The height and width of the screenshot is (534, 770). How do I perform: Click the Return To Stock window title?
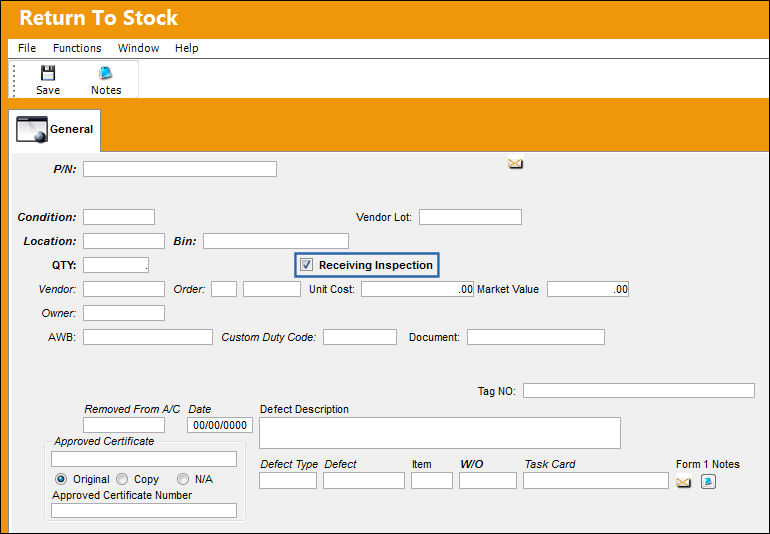(98, 18)
